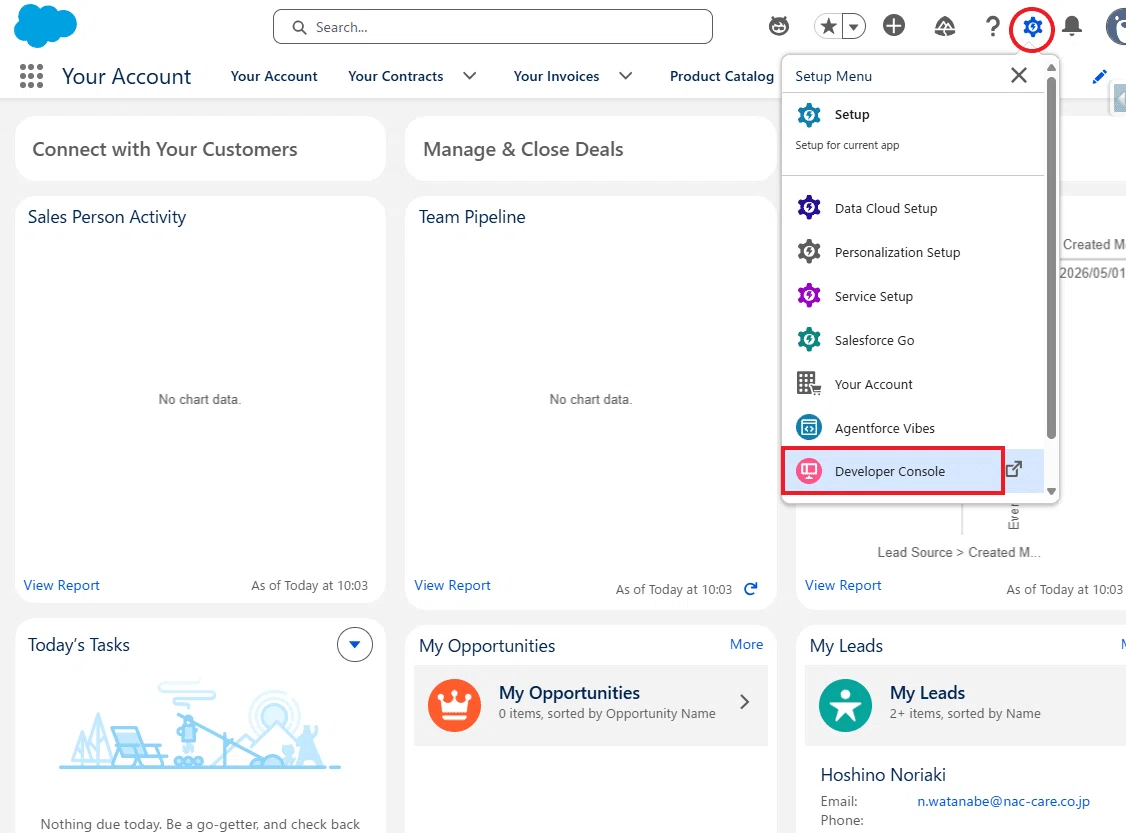
Task: Open Today's Tasks filter dropdown
Action: tap(355, 645)
